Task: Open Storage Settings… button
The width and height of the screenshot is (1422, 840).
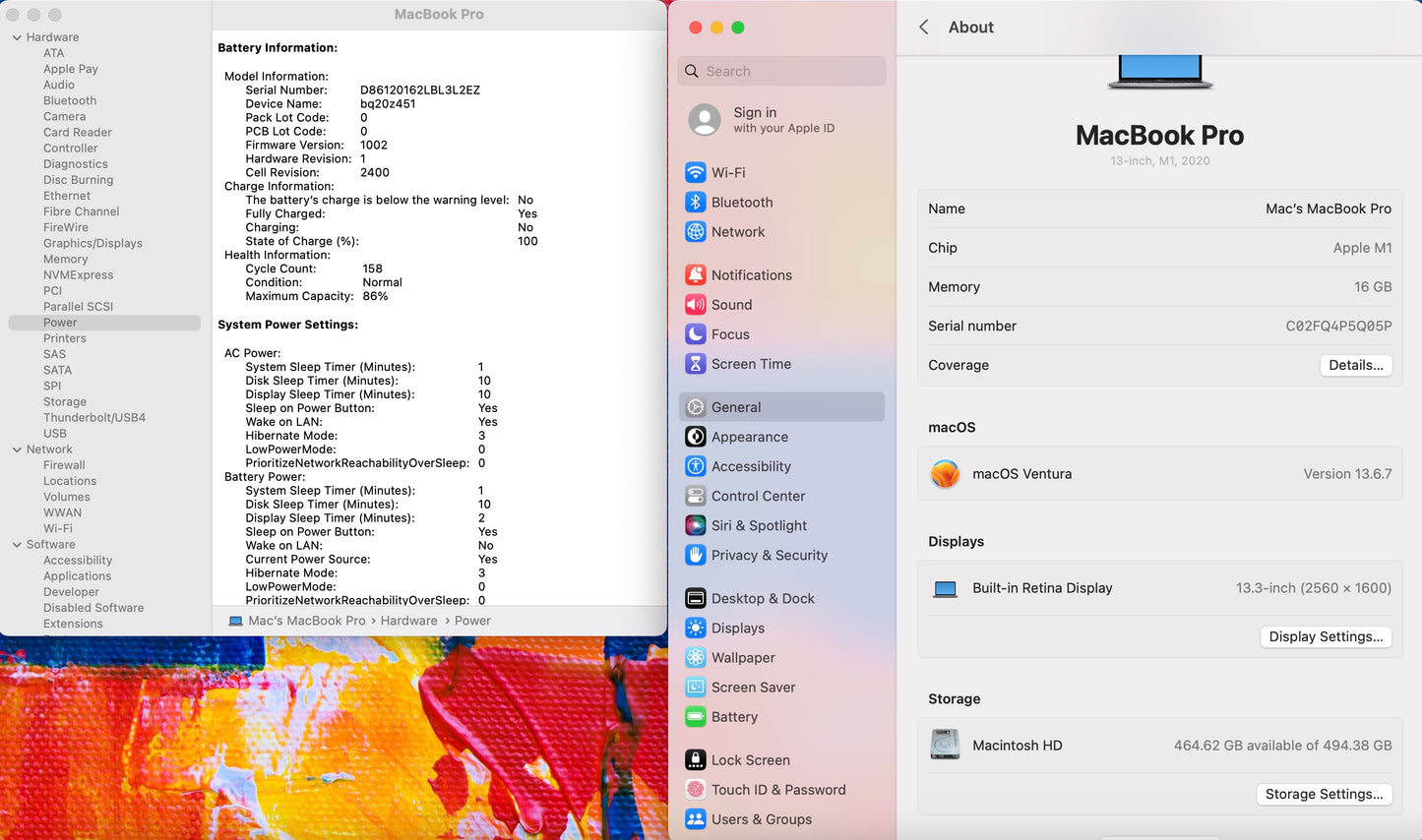Action: (x=1324, y=794)
